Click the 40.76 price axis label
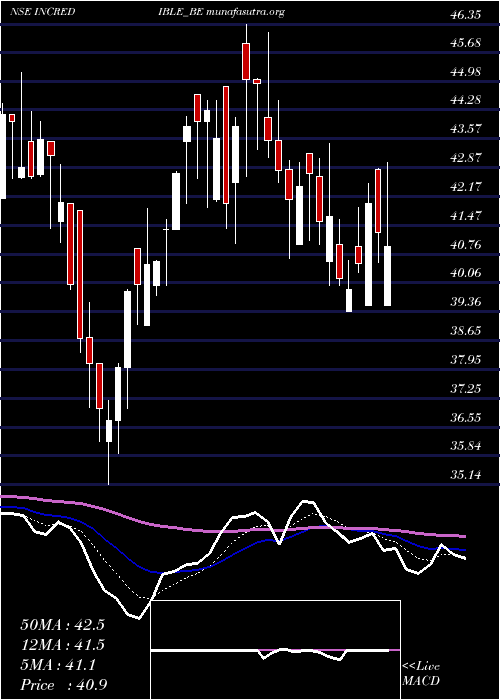500x700 pixels. point(465,244)
